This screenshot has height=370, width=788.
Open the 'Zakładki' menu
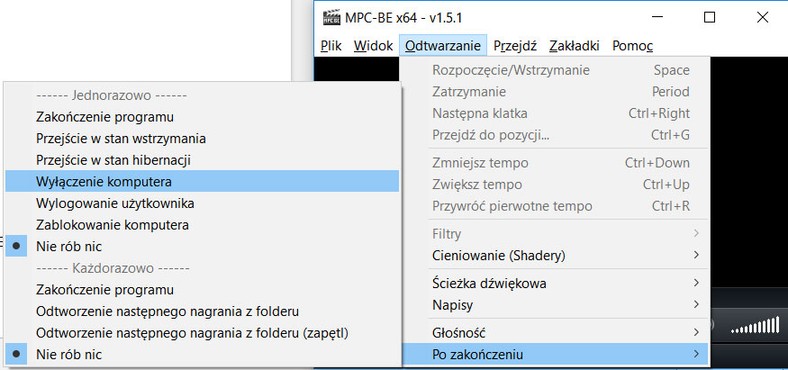574,46
